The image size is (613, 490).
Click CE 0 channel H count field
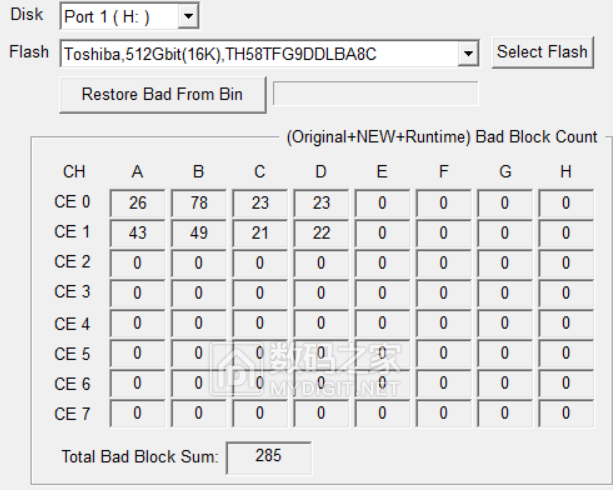tap(566, 203)
